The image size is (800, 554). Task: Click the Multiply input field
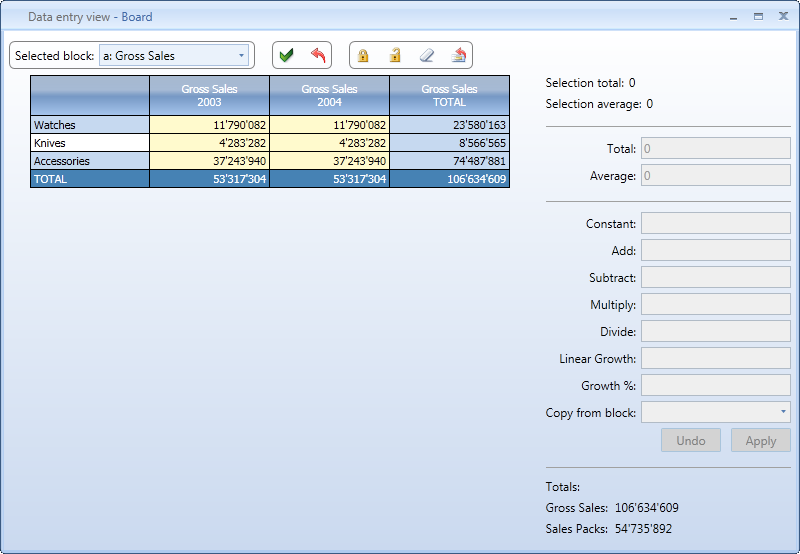coord(715,304)
